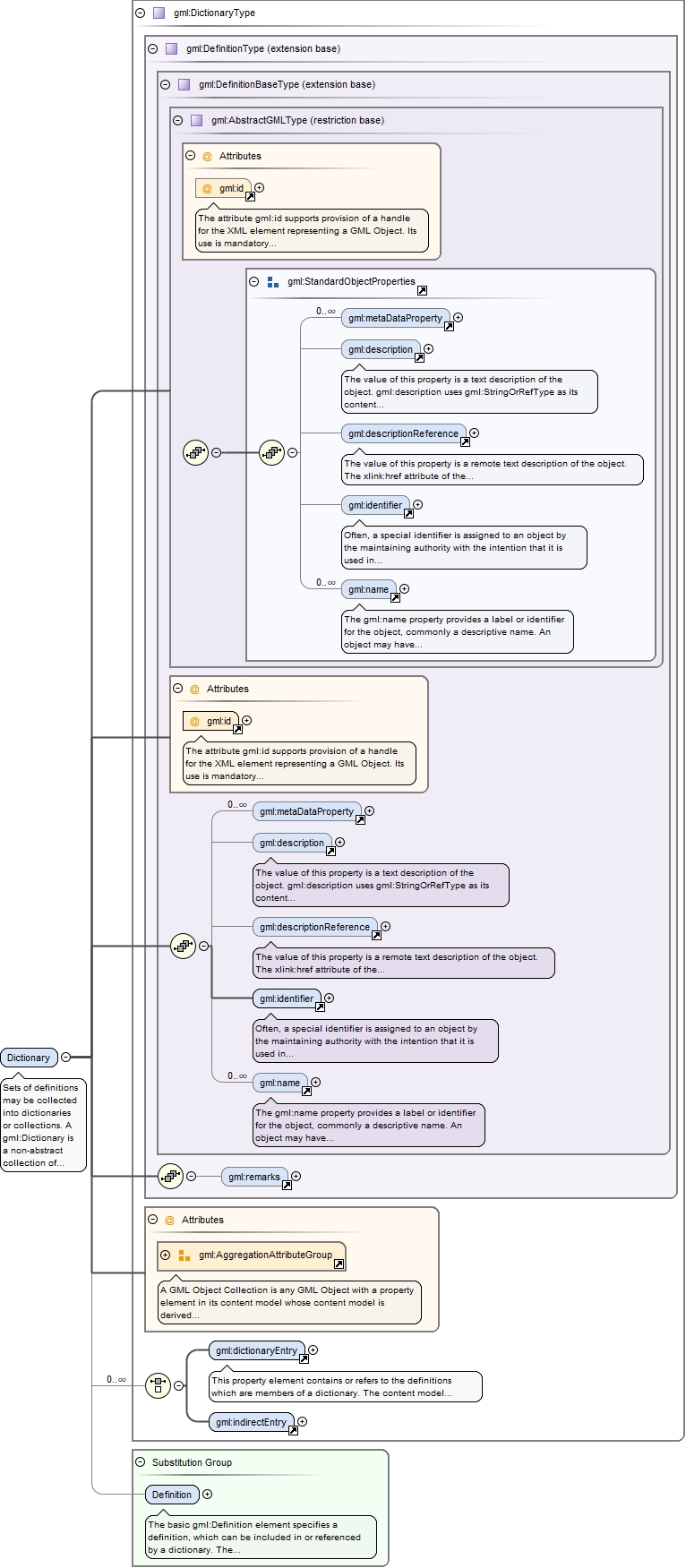
Task: Collapse the Substitution Group box
Action: point(140,1462)
